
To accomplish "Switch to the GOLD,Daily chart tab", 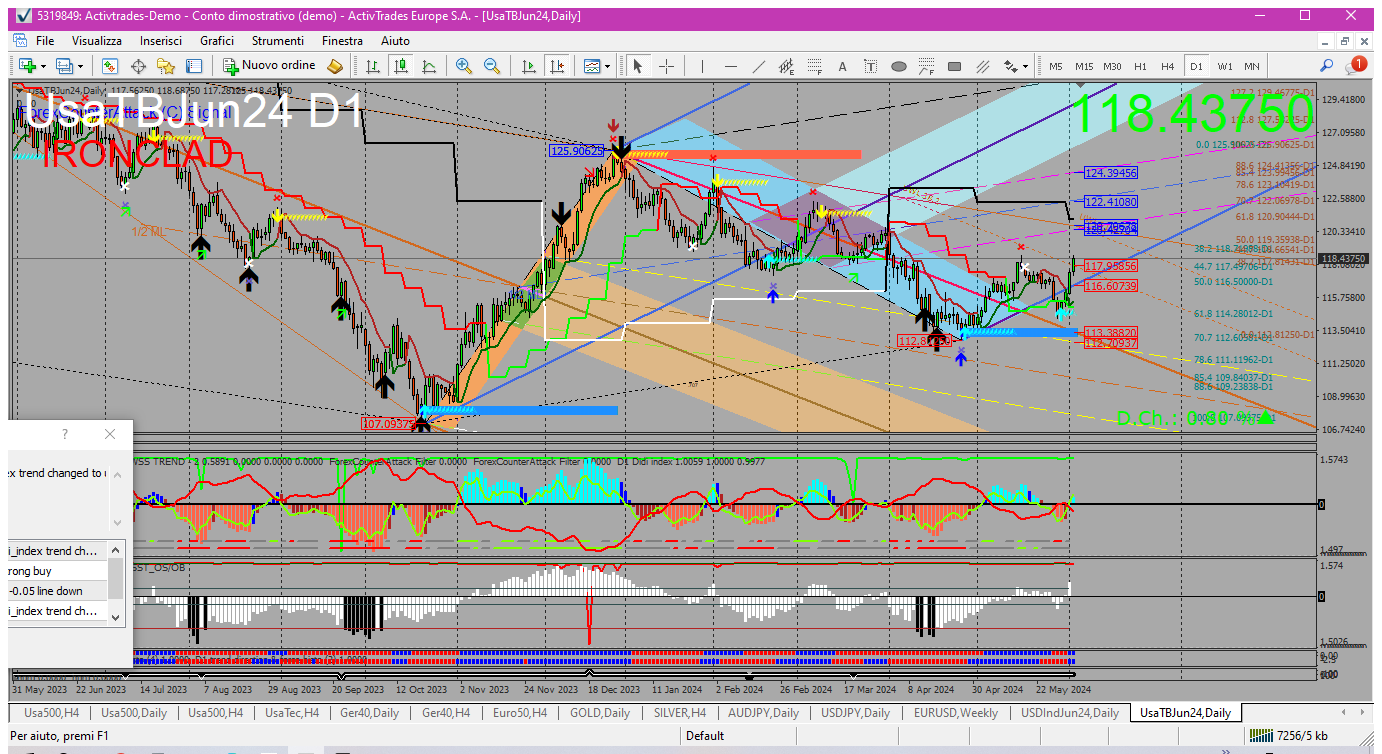I will pos(600,713).
